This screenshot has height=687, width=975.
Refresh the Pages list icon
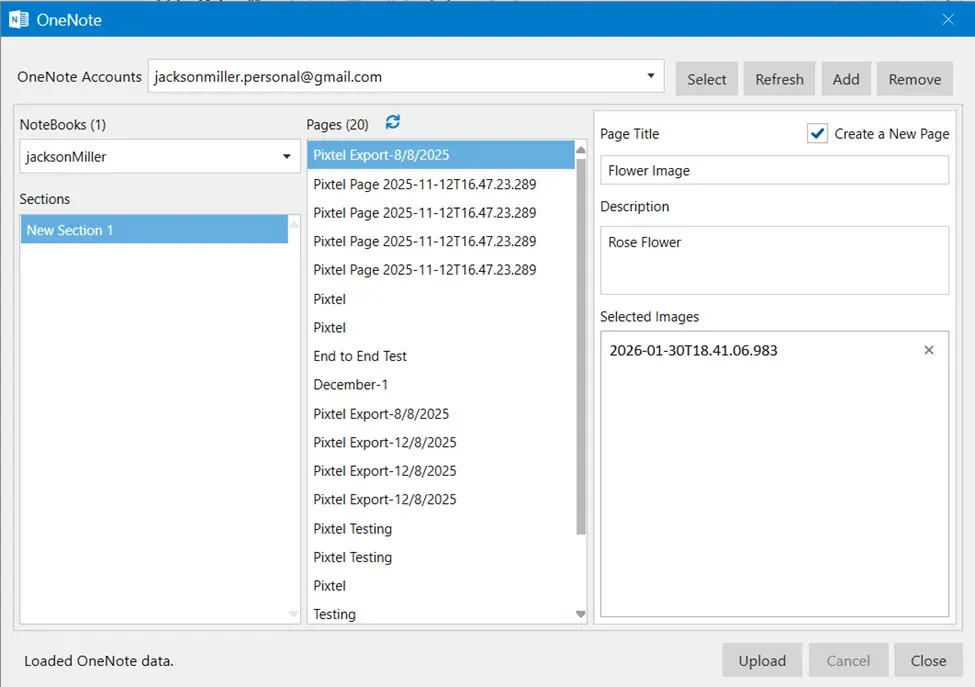click(392, 122)
